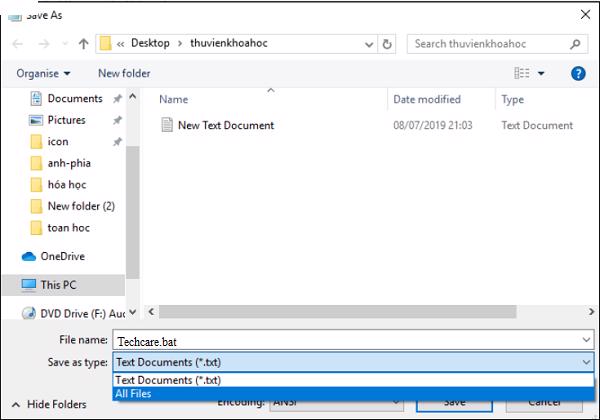
Task: Sort files by Date modified column
Action: coord(427,99)
